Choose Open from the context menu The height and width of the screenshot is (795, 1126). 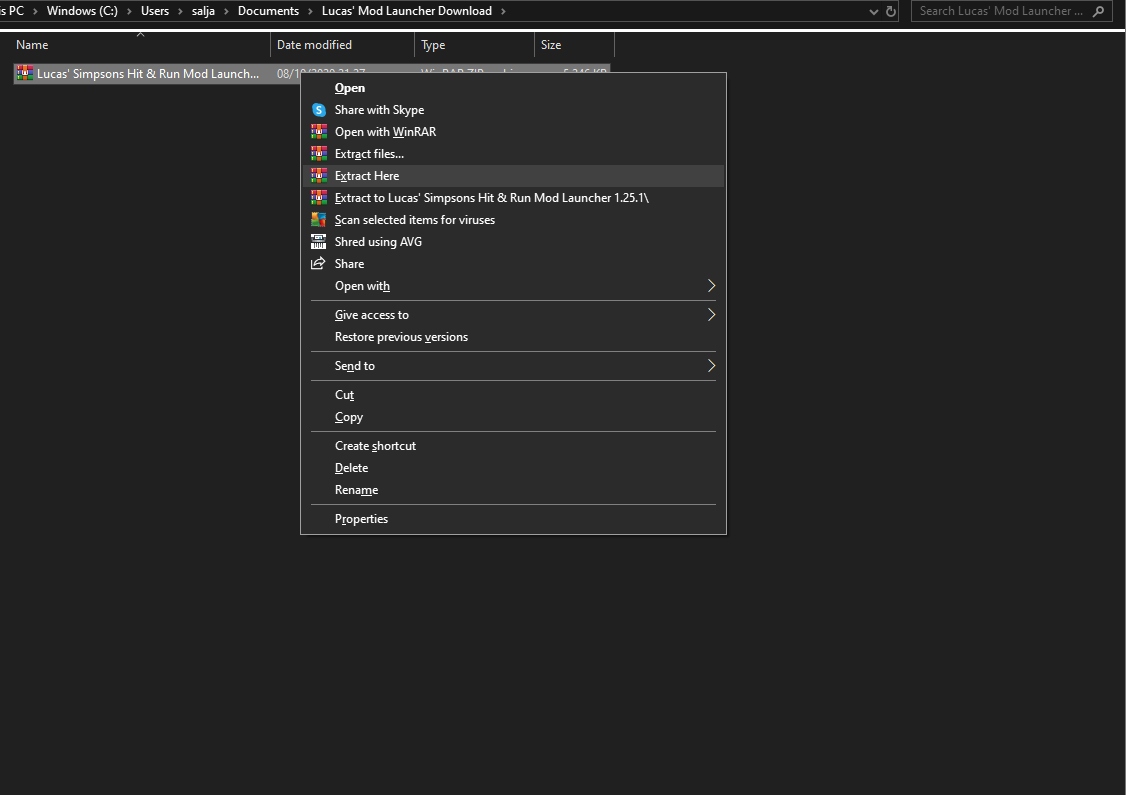coord(513,88)
